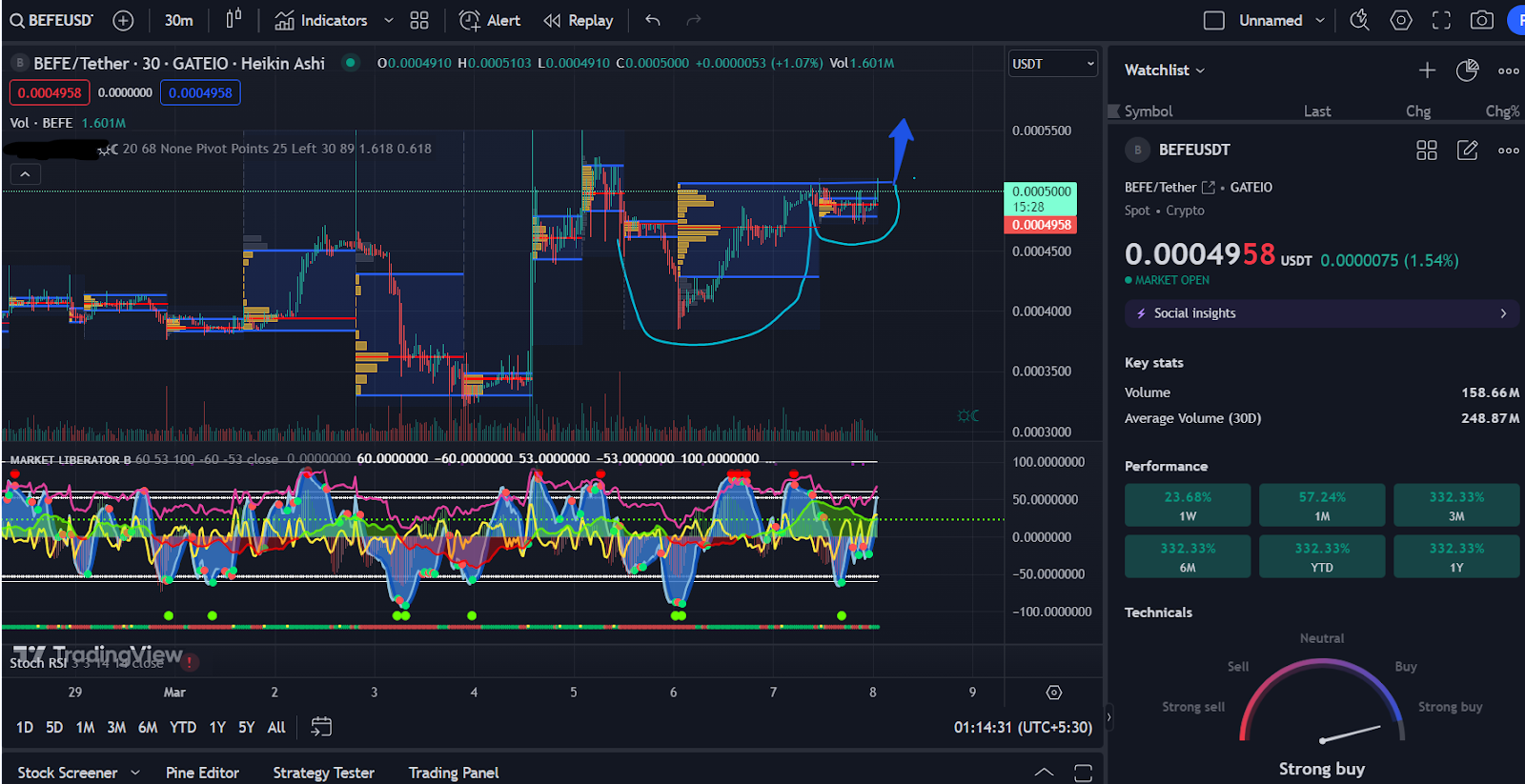
Task: Click Stoch RSI warning indicator icon
Action: [190, 661]
